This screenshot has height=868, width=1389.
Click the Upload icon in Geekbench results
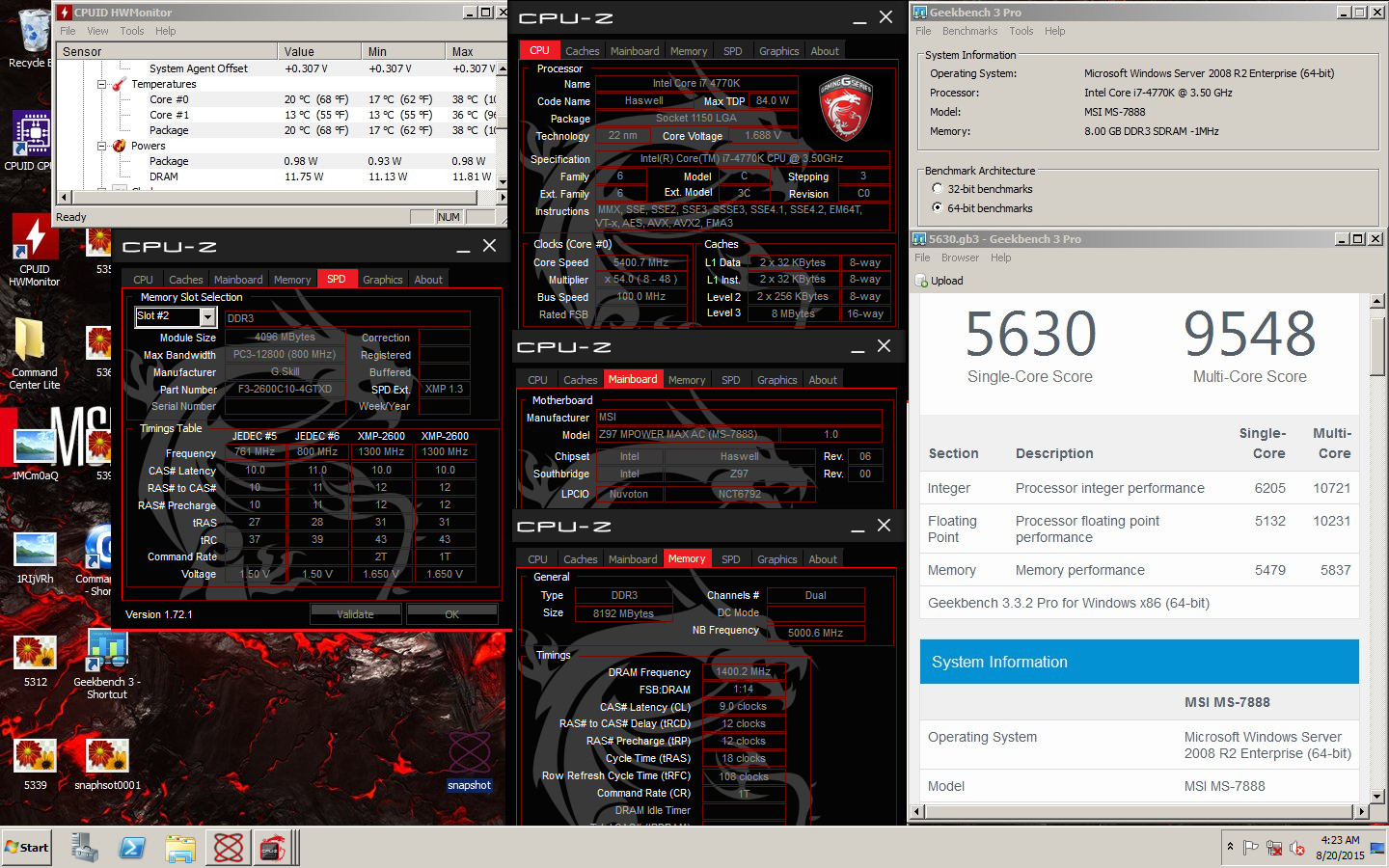921,281
